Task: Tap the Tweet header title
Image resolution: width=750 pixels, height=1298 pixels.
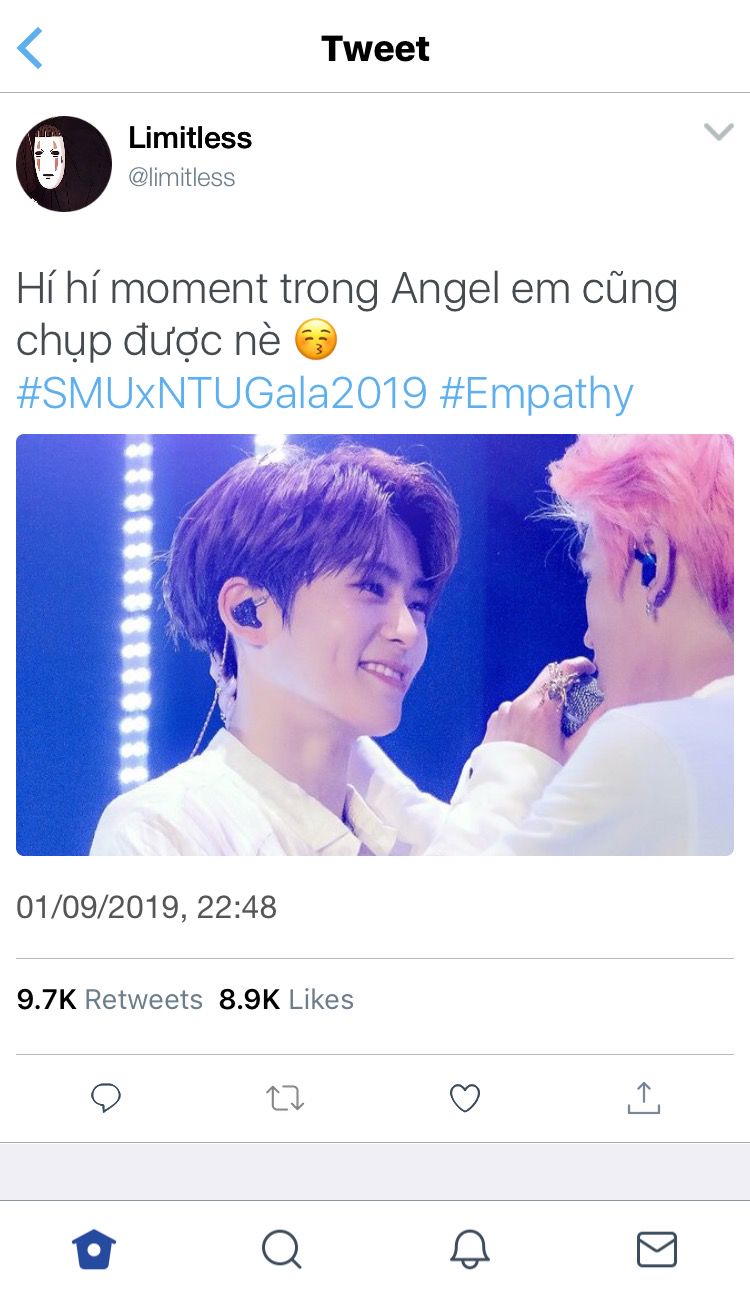Action: [x=375, y=48]
